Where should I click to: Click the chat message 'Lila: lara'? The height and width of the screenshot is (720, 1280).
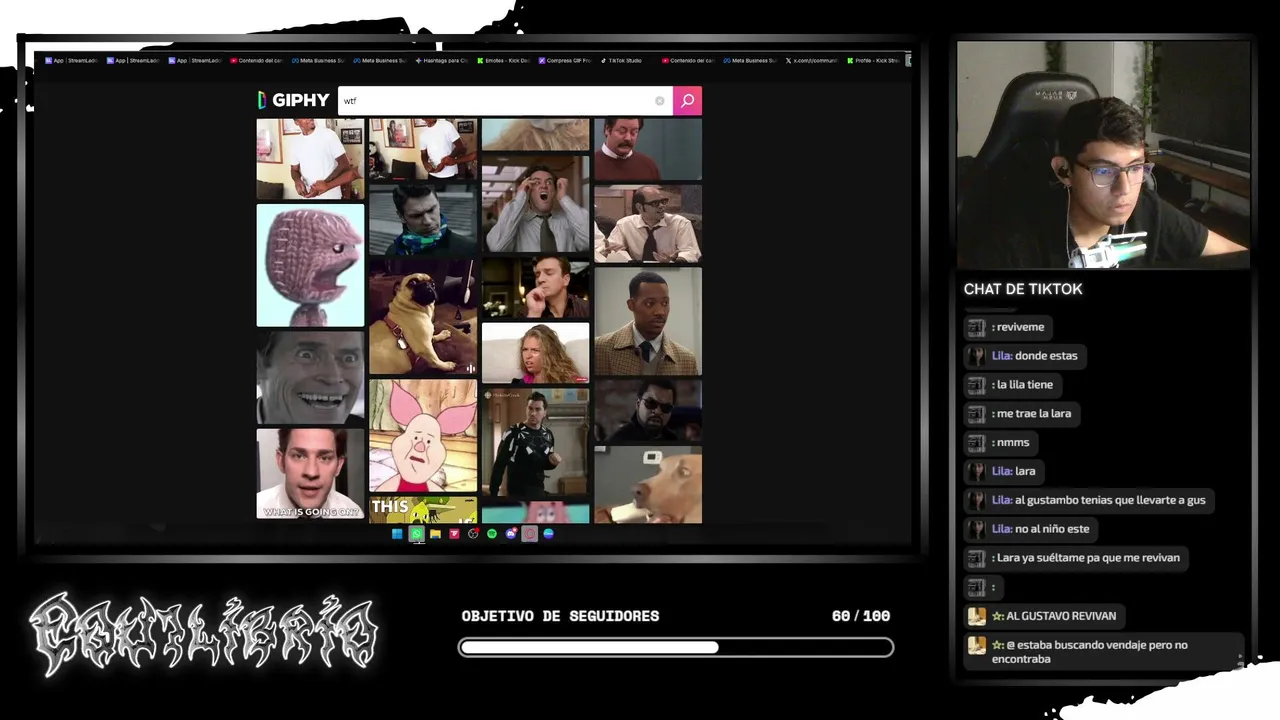pos(1003,472)
